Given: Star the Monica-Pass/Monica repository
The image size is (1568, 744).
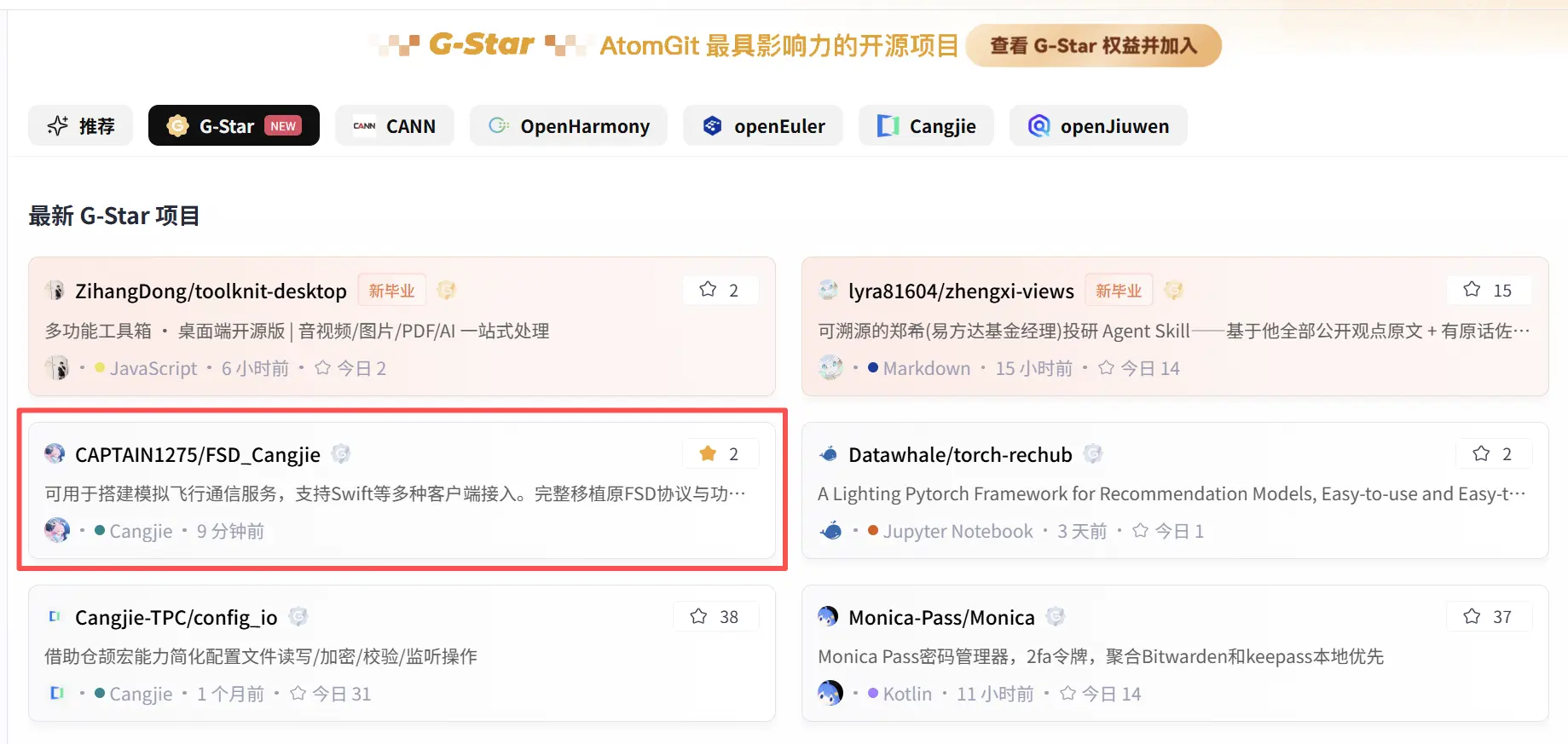Looking at the screenshot, I should [x=1489, y=617].
